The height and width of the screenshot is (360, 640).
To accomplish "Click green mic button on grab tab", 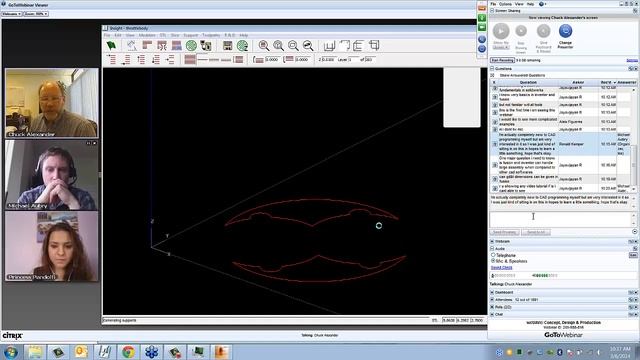I will (x=482, y=18).
